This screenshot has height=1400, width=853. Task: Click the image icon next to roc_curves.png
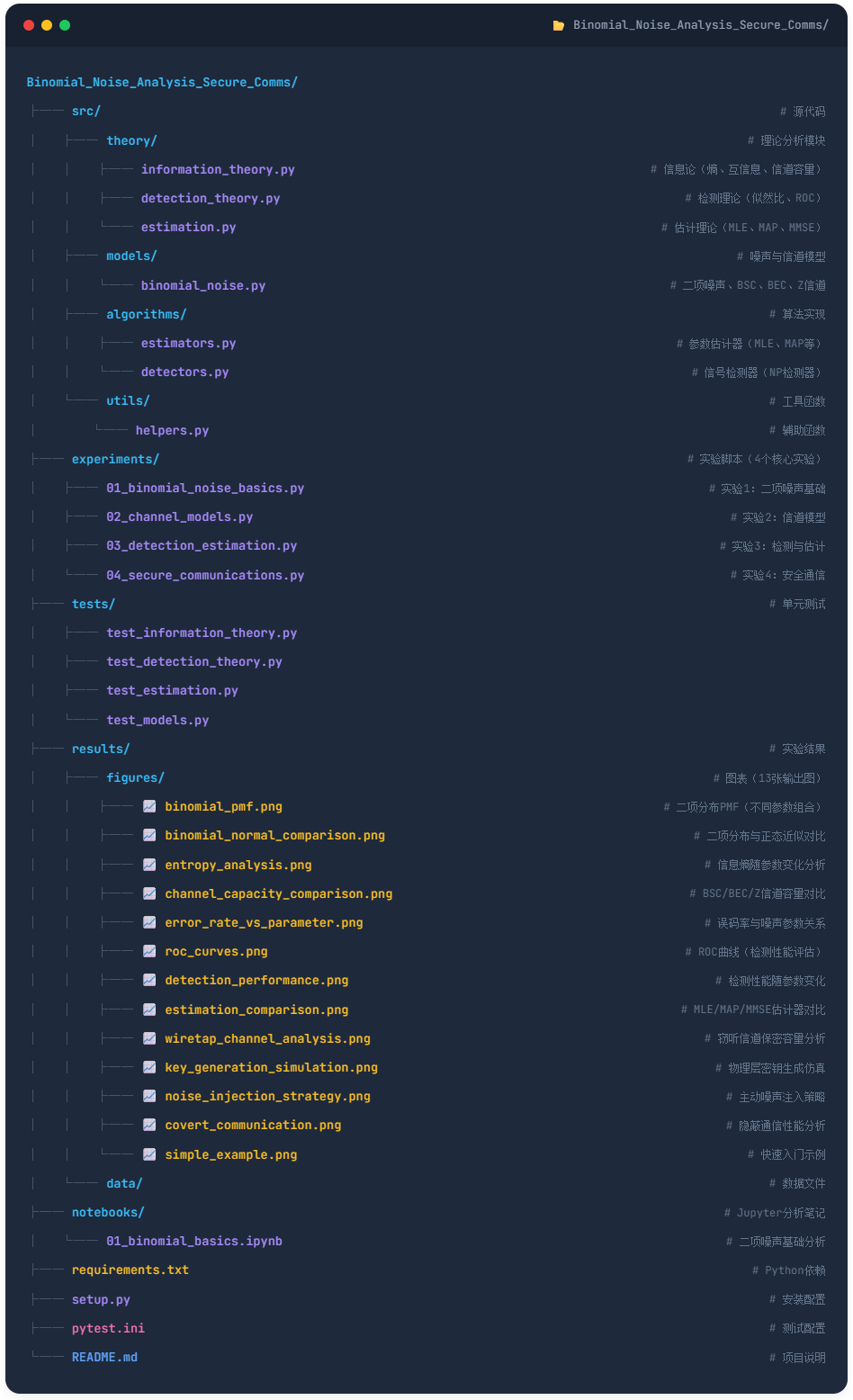[149, 952]
